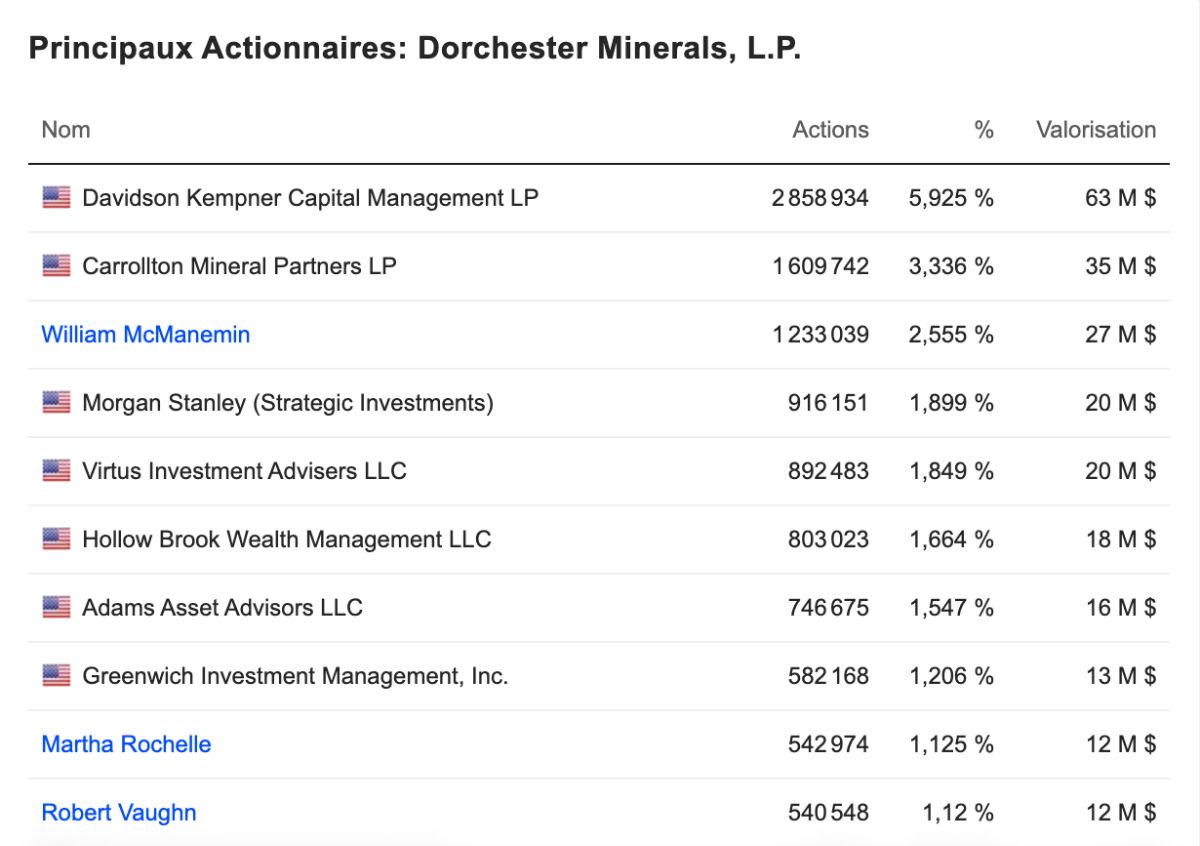Open William McManemin's profile link

pyautogui.click(x=146, y=334)
